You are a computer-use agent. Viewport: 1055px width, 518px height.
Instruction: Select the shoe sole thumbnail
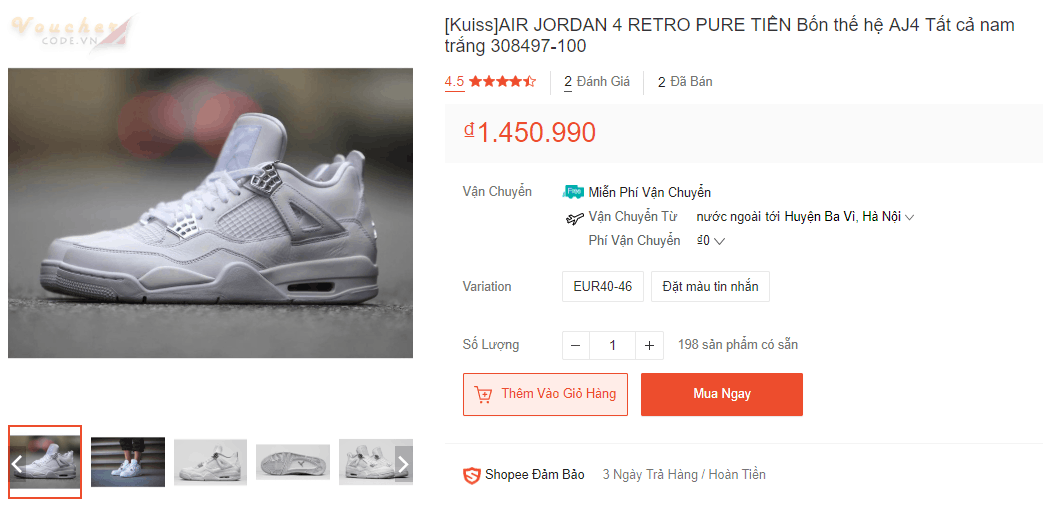[293, 462]
